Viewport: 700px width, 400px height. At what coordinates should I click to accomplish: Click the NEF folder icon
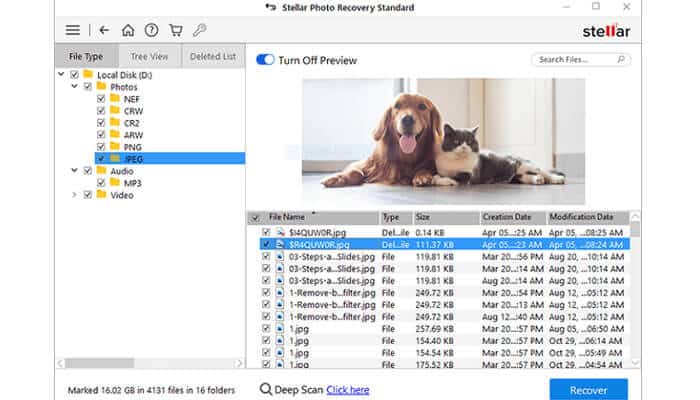pos(115,100)
